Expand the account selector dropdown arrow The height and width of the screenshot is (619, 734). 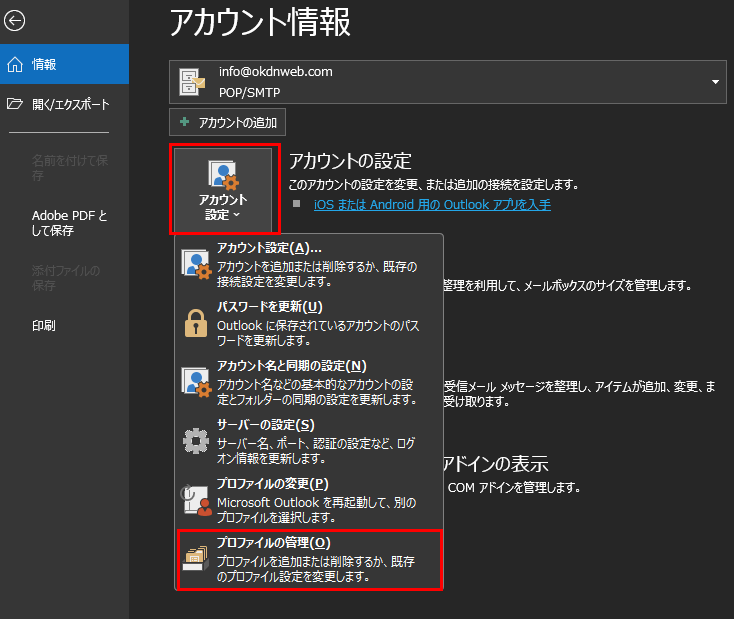(x=715, y=81)
